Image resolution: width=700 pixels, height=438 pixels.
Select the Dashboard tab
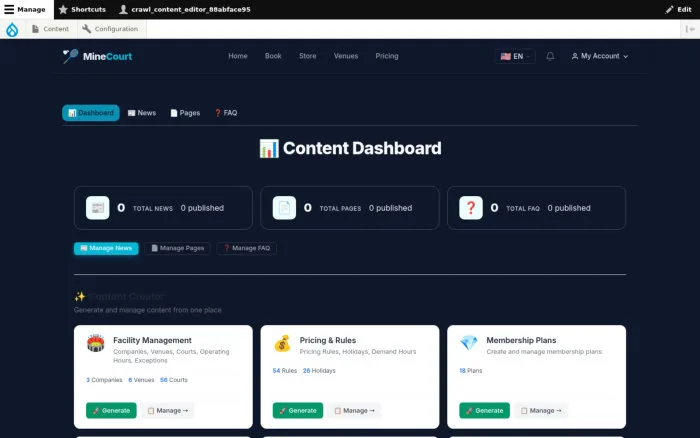[x=91, y=113]
